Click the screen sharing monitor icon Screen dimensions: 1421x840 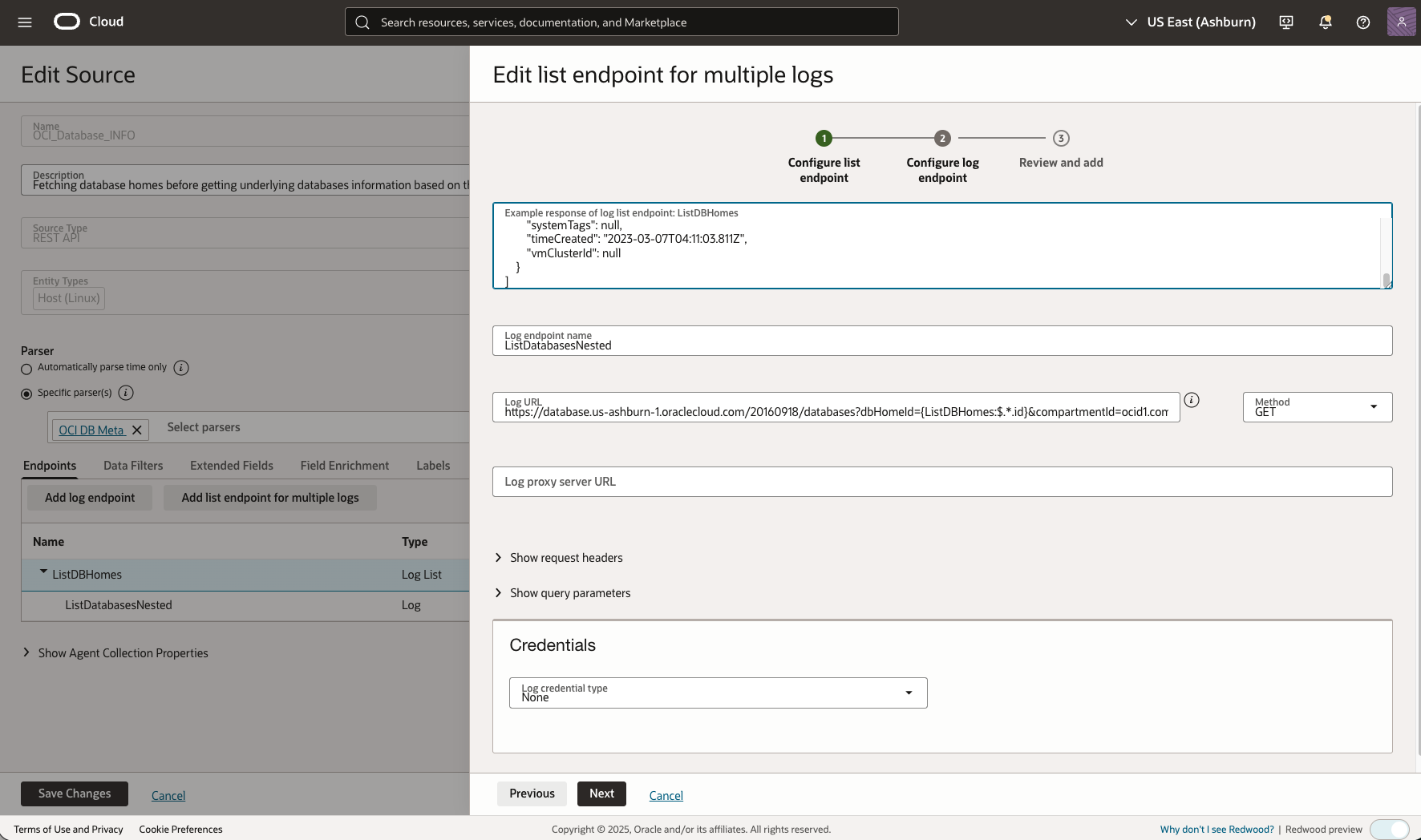(x=1286, y=22)
